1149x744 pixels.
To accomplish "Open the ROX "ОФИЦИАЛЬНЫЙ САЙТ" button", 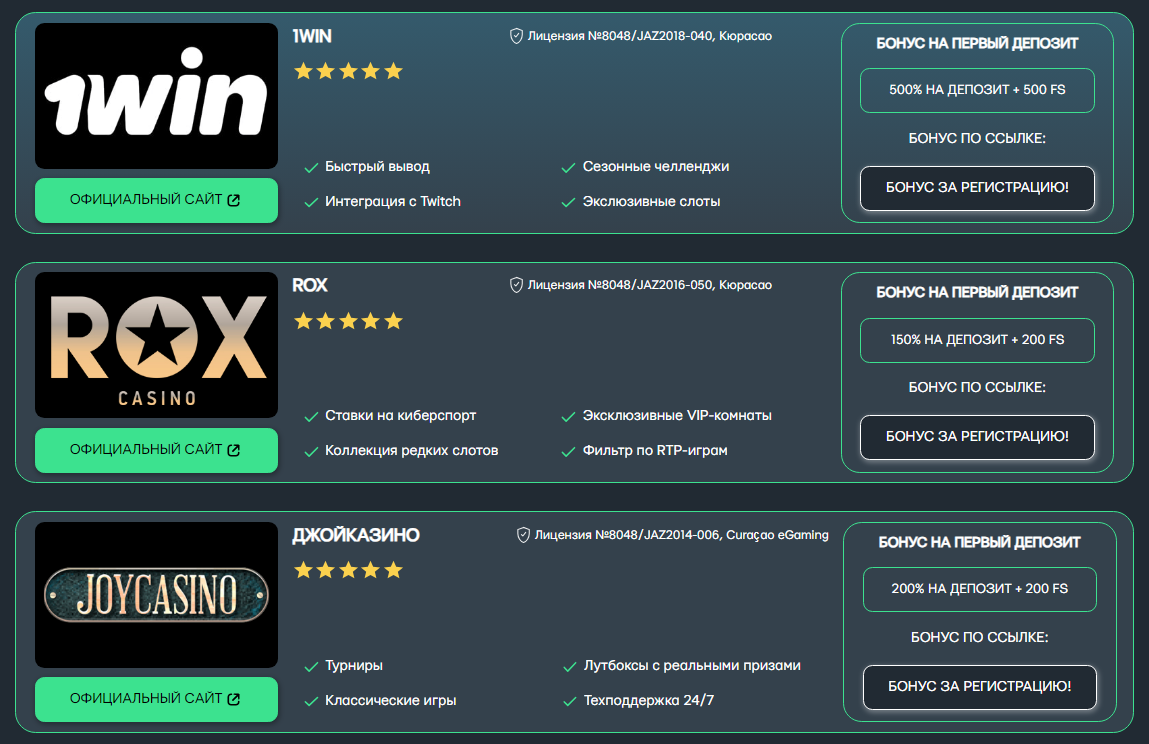I will [x=156, y=449].
